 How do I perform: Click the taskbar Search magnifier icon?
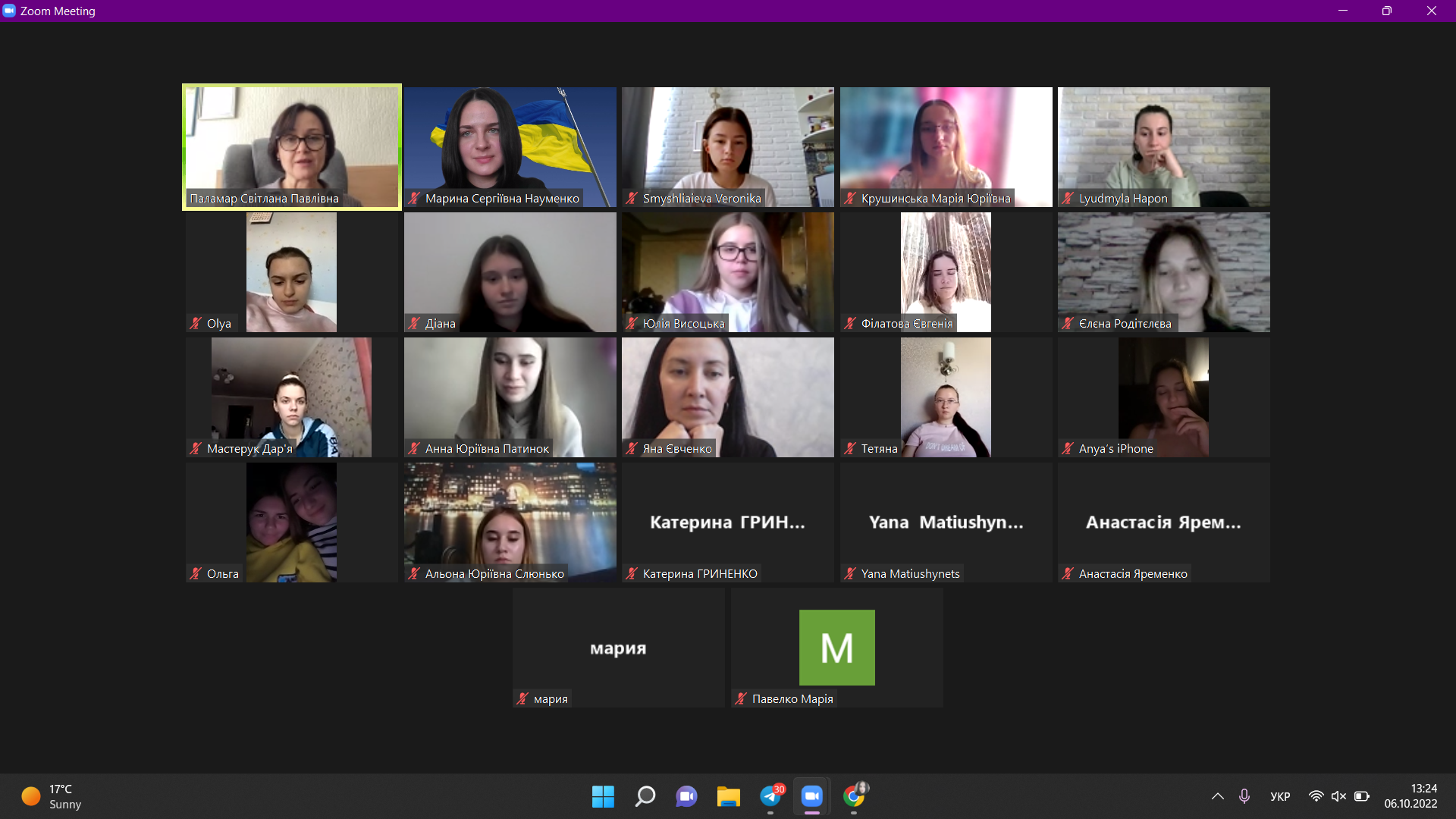point(645,796)
